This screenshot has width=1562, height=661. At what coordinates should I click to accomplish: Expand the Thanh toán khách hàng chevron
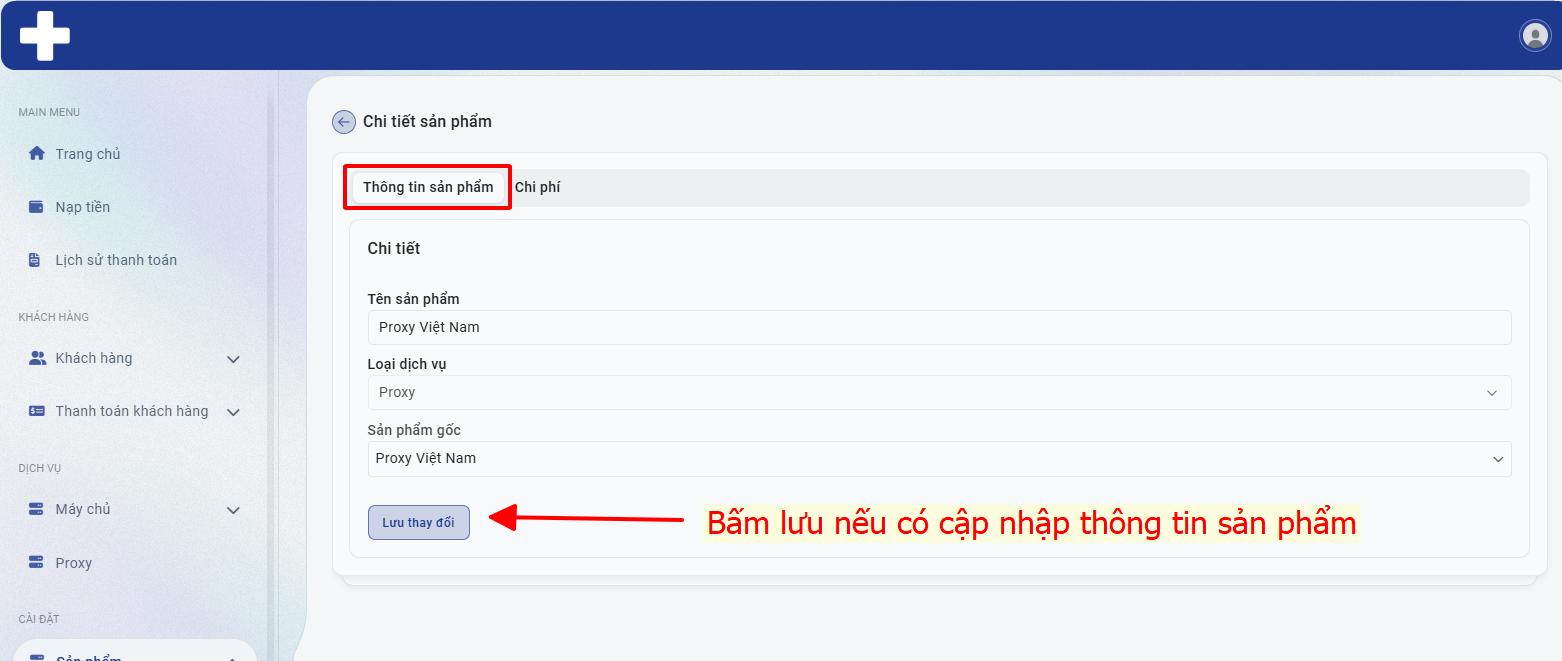[x=233, y=412]
